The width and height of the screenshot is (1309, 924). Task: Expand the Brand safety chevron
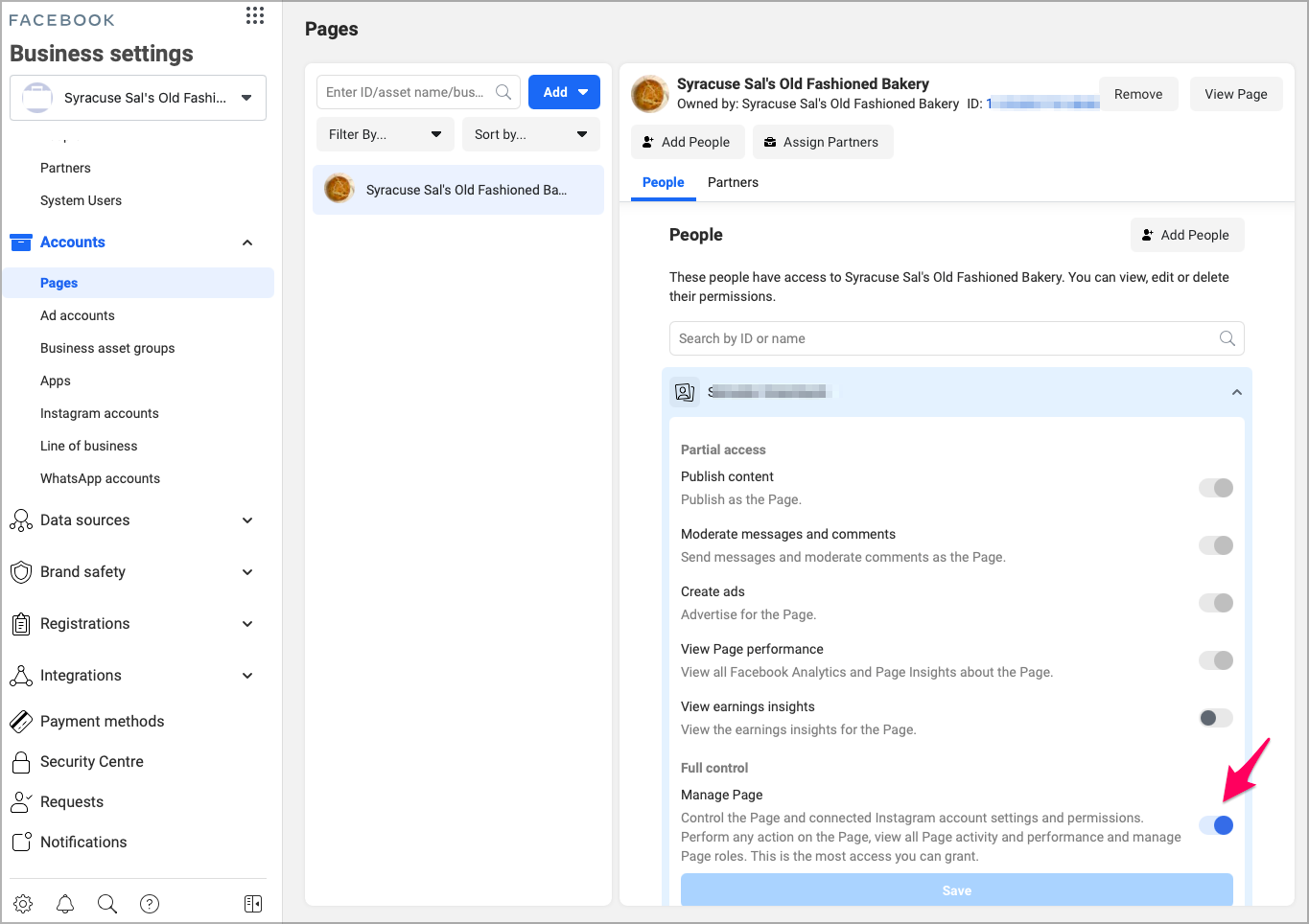coord(247,572)
